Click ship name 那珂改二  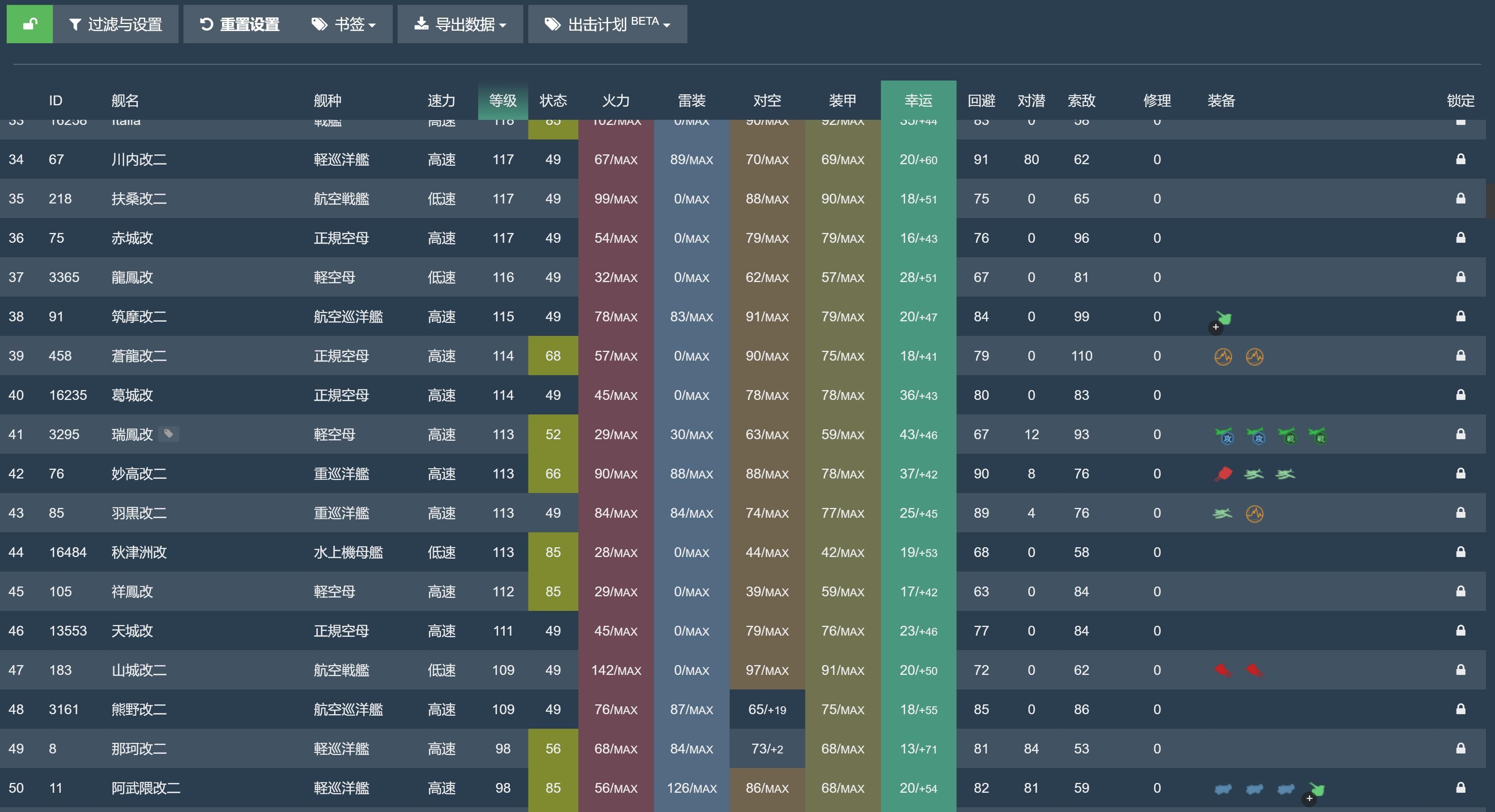click(x=139, y=749)
